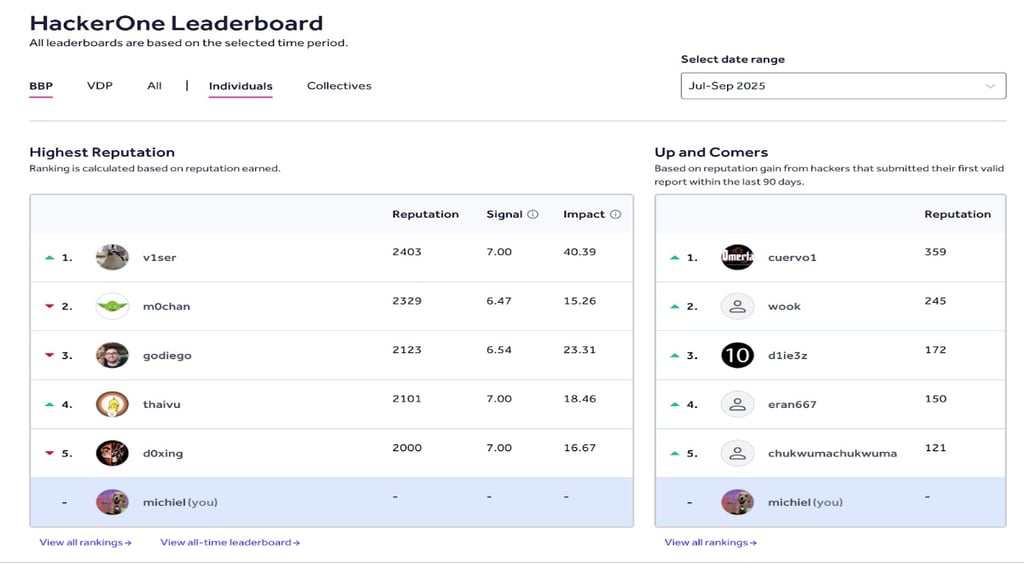Viewport: 1024px width, 563px height.
Task: Click d0xing's avatar image
Action: [x=112, y=453]
